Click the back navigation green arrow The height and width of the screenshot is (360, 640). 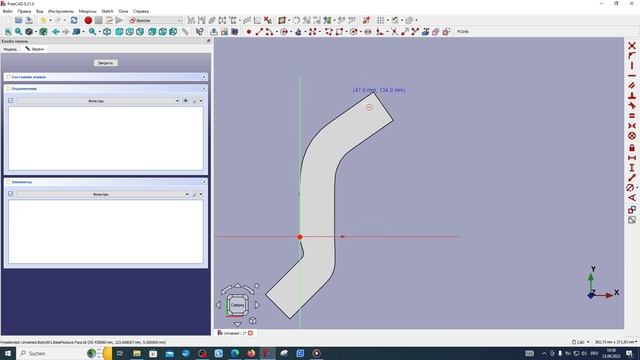click(x=56, y=31)
